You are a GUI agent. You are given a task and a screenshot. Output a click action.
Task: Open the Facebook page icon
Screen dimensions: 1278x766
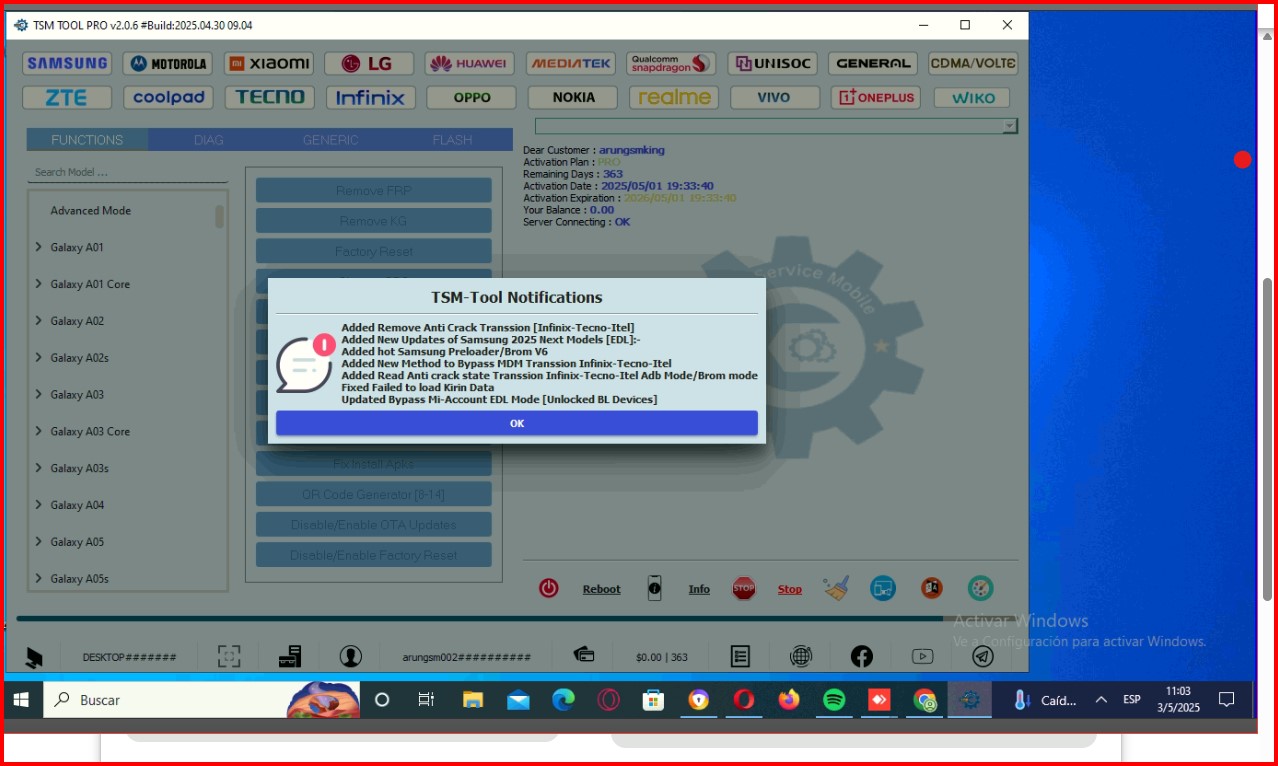(862, 656)
